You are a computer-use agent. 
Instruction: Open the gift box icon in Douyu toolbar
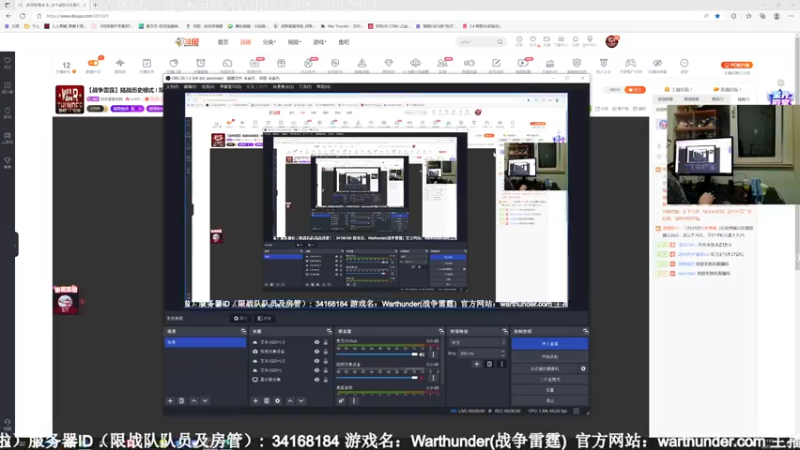[x=281, y=63]
